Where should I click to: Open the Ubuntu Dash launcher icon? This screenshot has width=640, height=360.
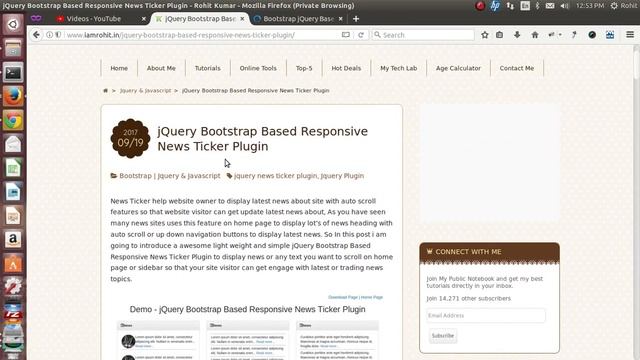[x=13, y=24]
